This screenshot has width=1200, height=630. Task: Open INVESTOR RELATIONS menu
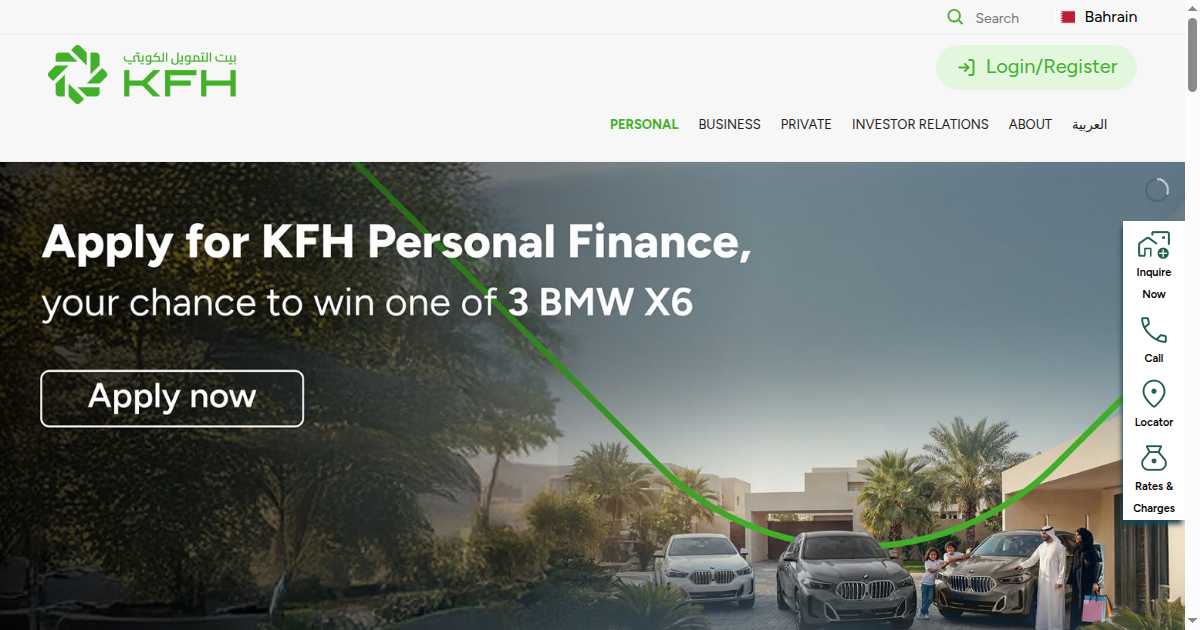(x=920, y=124)
